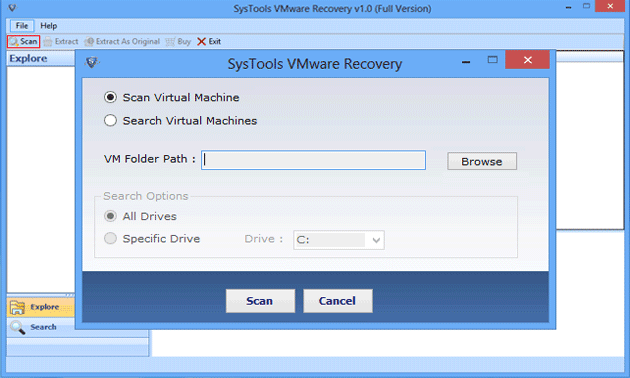Click the shield logo in dialog title bar
Screen dimensions: 630x378
click(x=92, y=62)
